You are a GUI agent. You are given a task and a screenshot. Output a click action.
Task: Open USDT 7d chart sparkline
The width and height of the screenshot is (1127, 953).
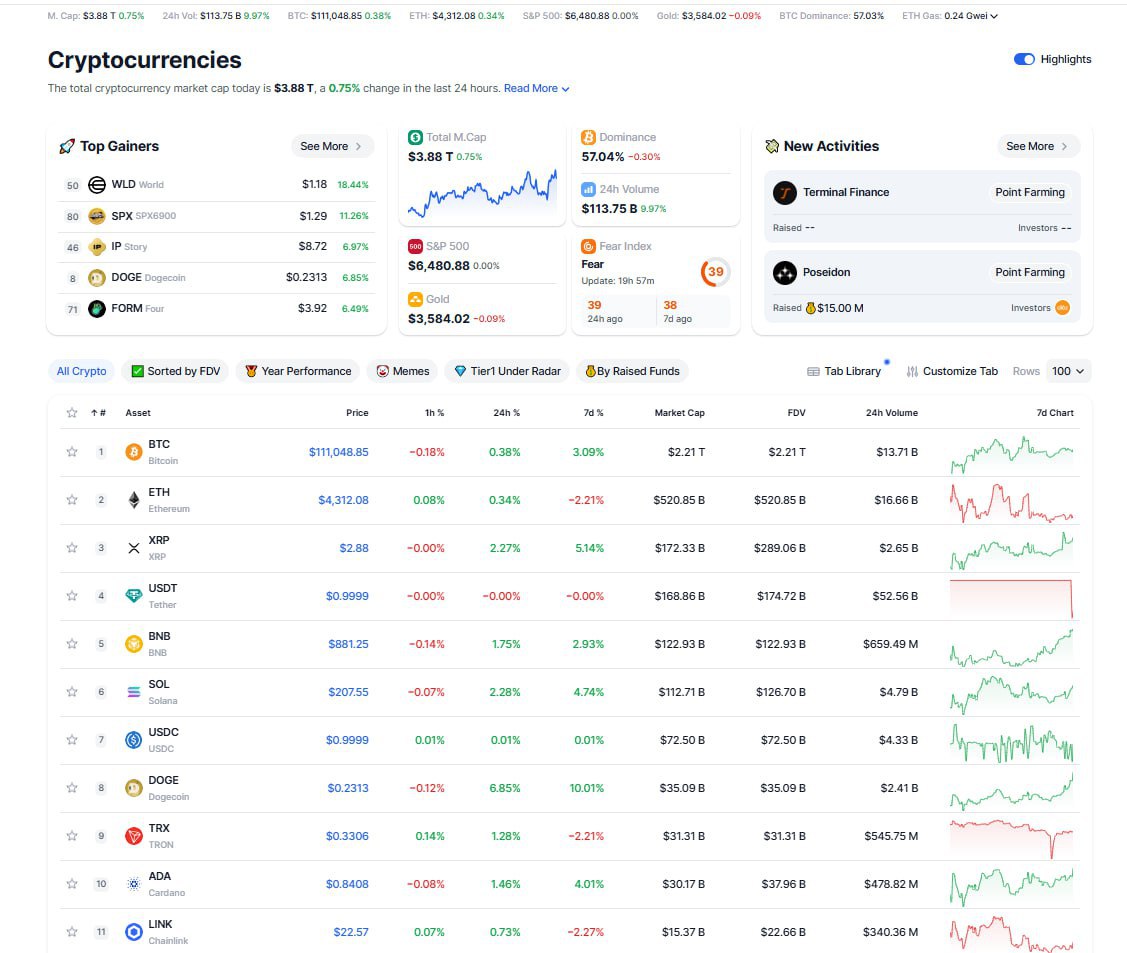pos(1012,598)
